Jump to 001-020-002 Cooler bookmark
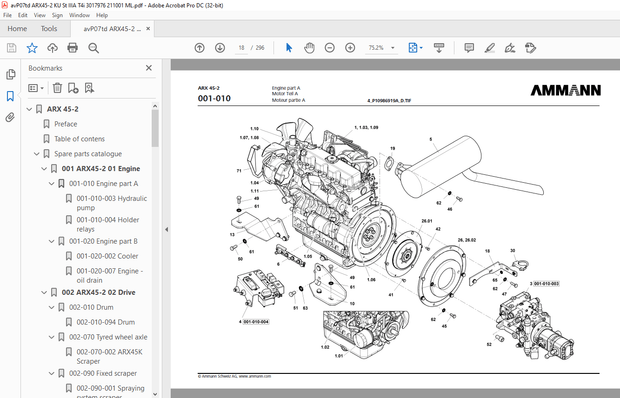 coord(107,256)
